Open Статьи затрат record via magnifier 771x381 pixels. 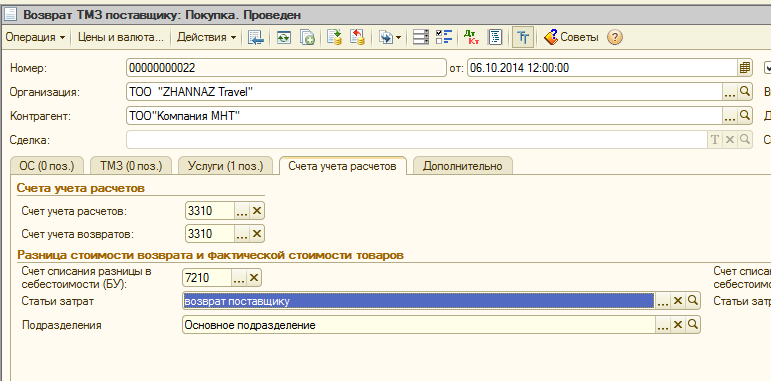[x=692, y=301]
